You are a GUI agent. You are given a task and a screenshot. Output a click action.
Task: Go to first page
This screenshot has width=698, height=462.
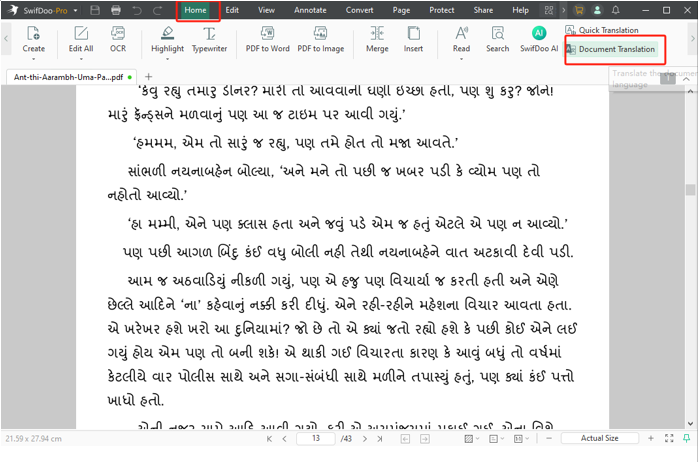(269, 439)
